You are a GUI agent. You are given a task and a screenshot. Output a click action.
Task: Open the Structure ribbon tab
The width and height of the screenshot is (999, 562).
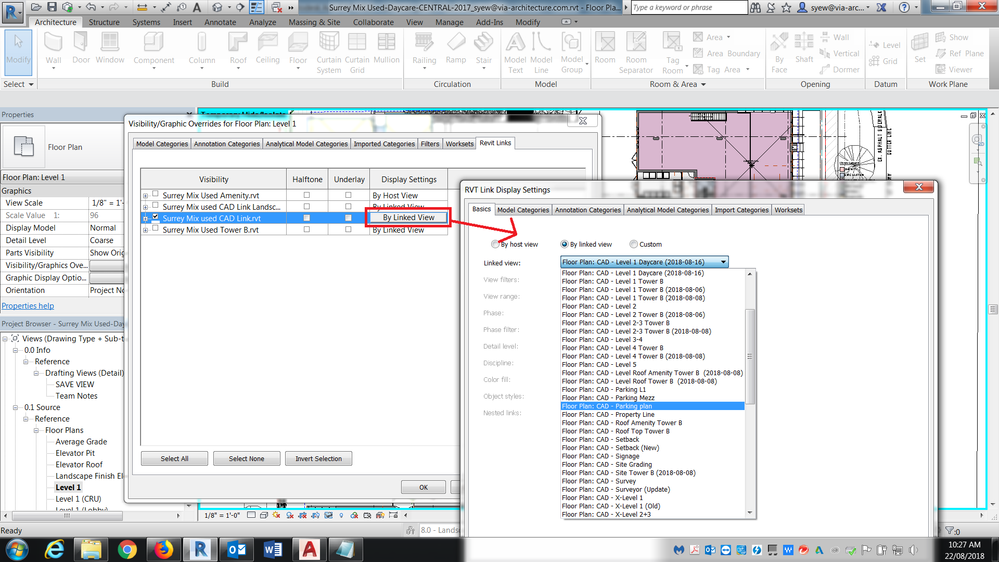coord(104,22)
